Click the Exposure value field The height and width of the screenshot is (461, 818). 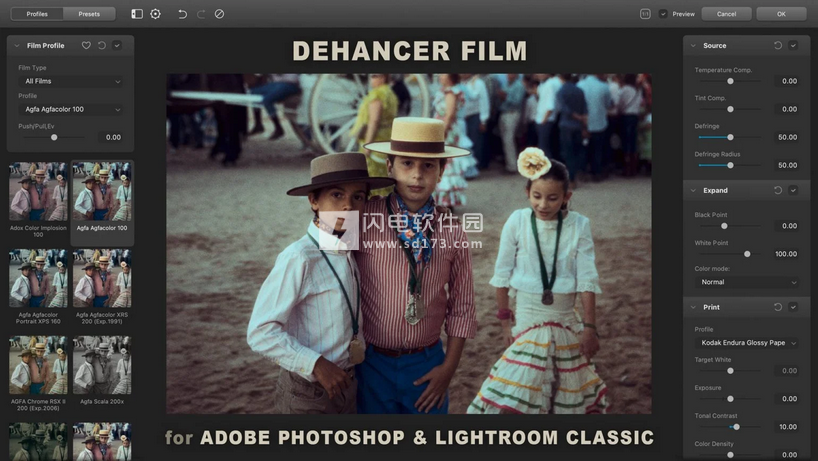point(787,399)
